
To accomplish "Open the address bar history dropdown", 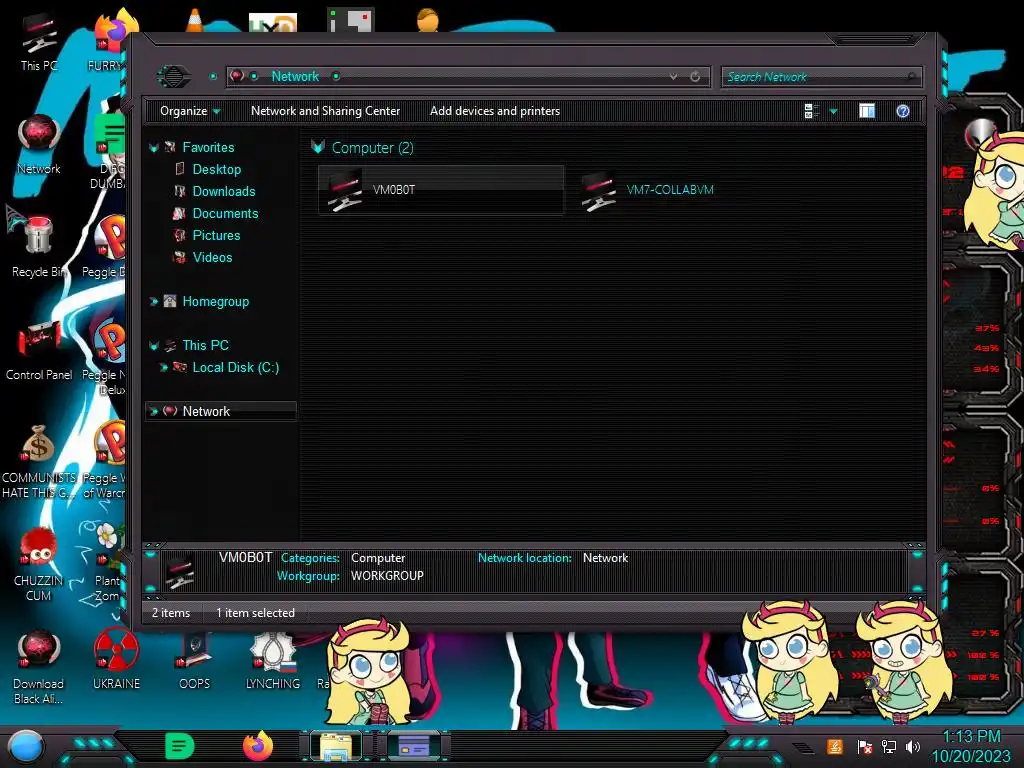I will (x=673, y=76).
